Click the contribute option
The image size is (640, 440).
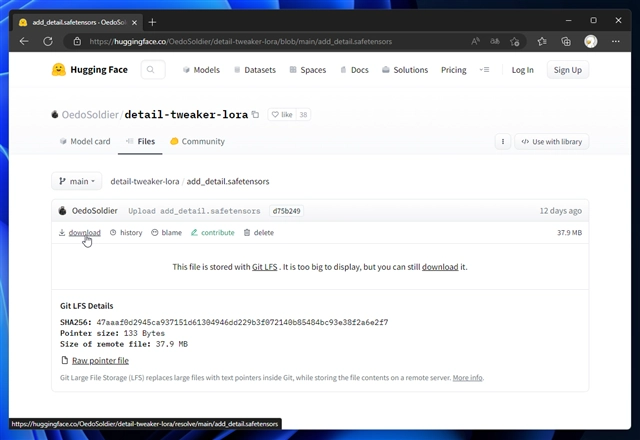pos(213,233)
